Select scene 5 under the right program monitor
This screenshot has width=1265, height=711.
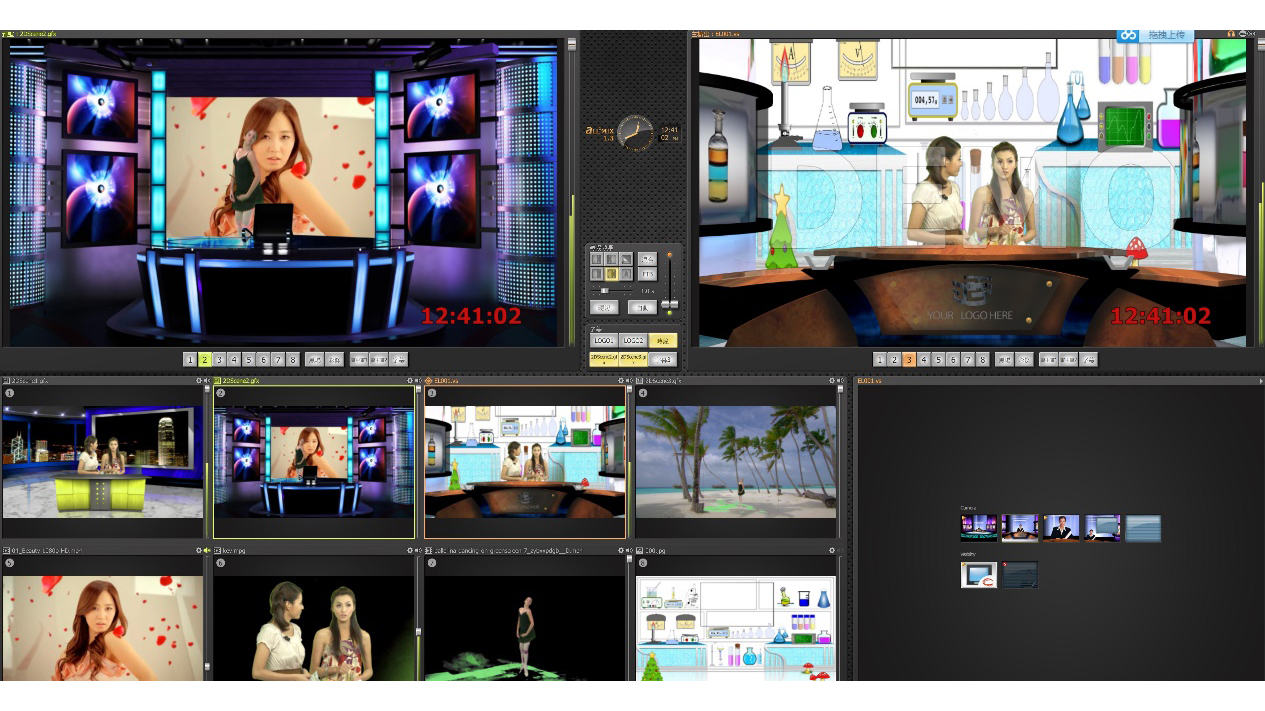939,360
